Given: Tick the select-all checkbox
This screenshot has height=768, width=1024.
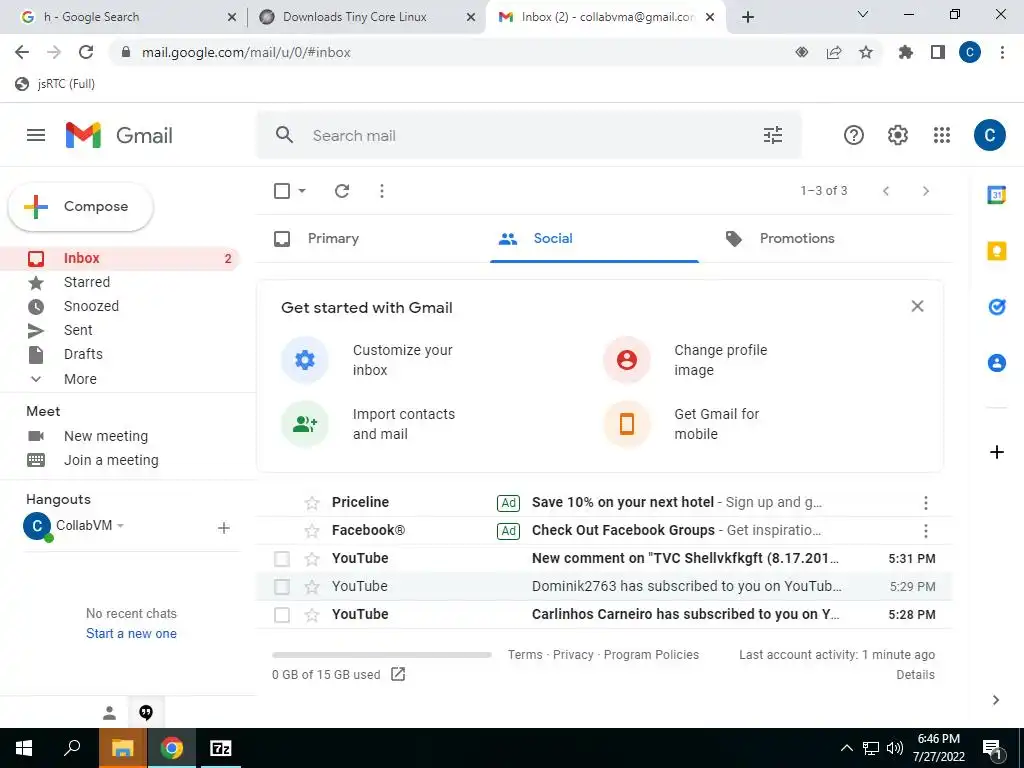Looking at the screenshot, I should click(282, 191).
